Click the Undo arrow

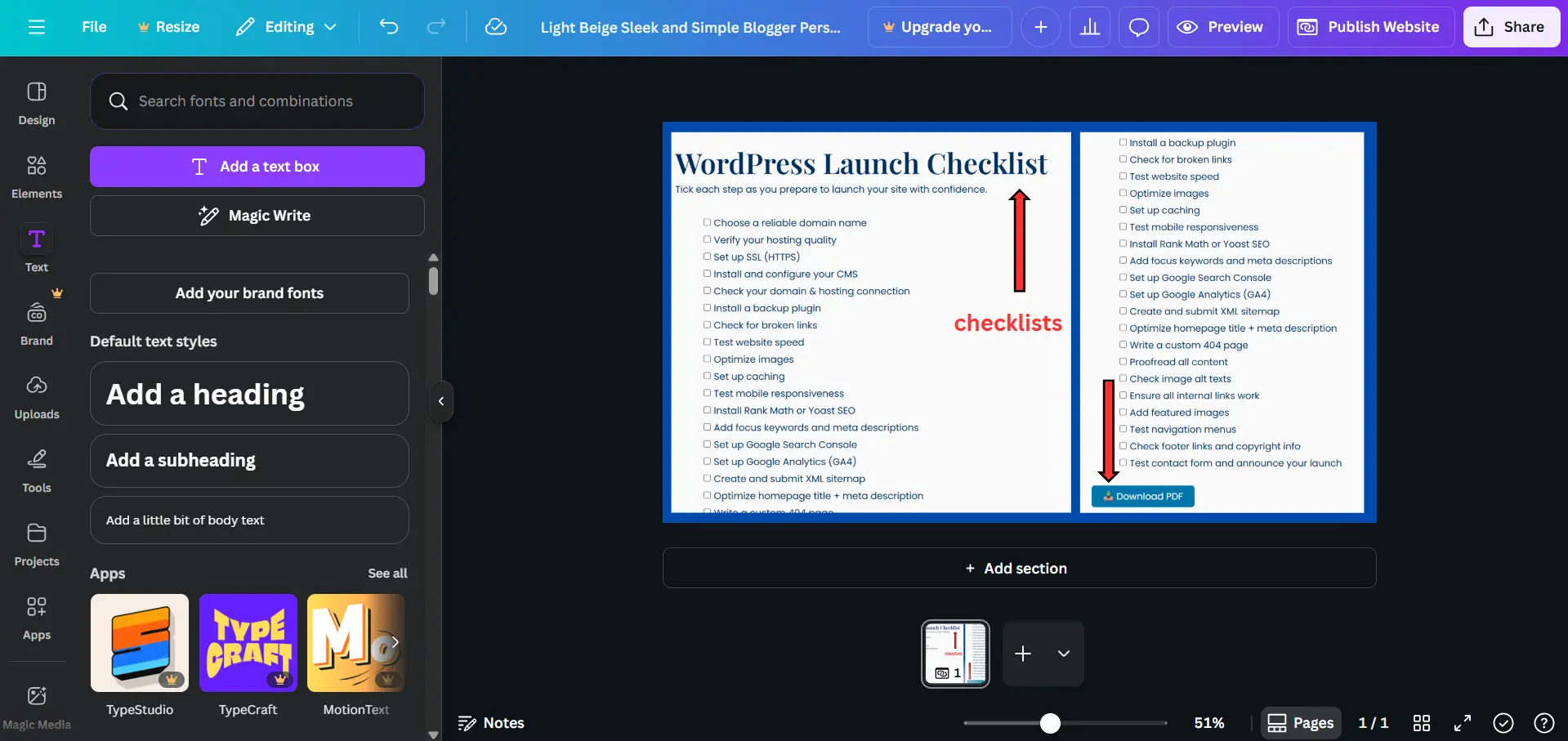coord(389,27)
